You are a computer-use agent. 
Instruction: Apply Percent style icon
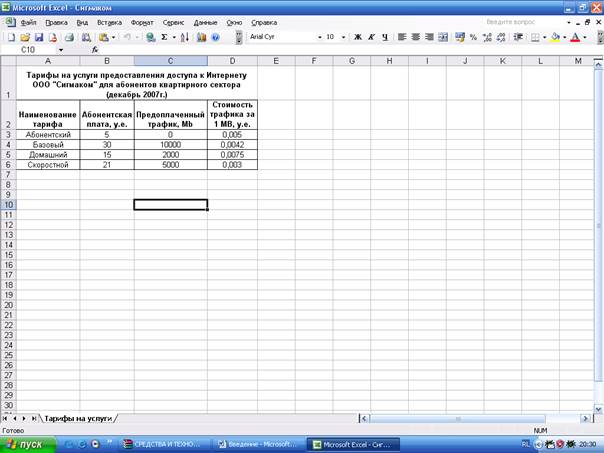473,37
